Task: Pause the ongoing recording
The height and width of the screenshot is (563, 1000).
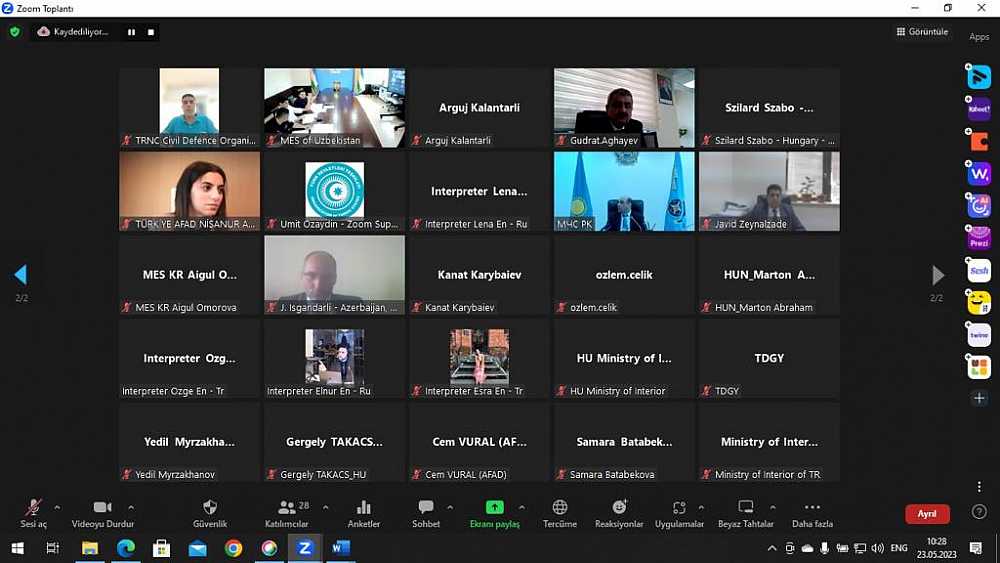Action: (x=131, y=32)
